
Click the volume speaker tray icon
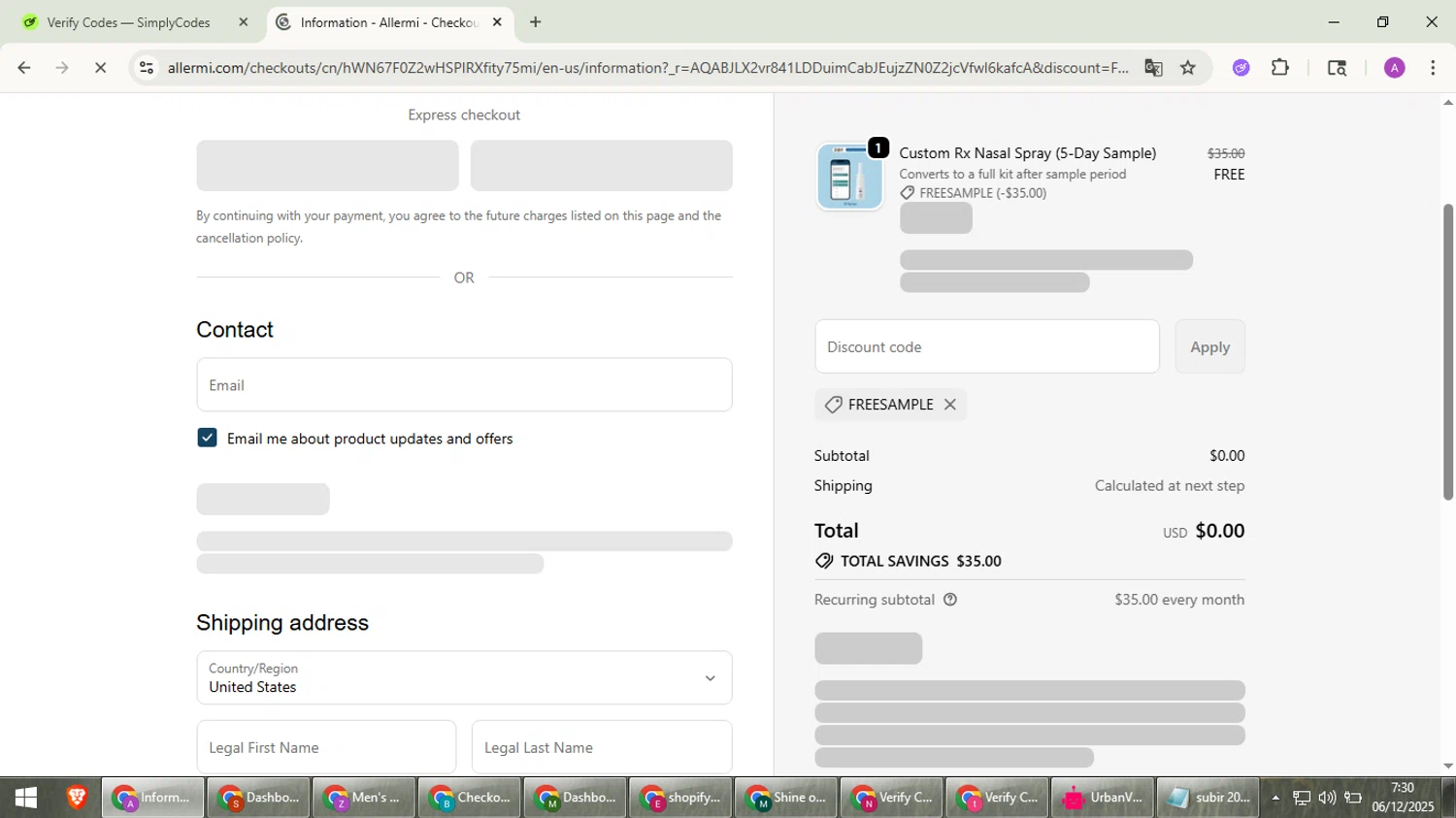click(x=1327, y=799)
